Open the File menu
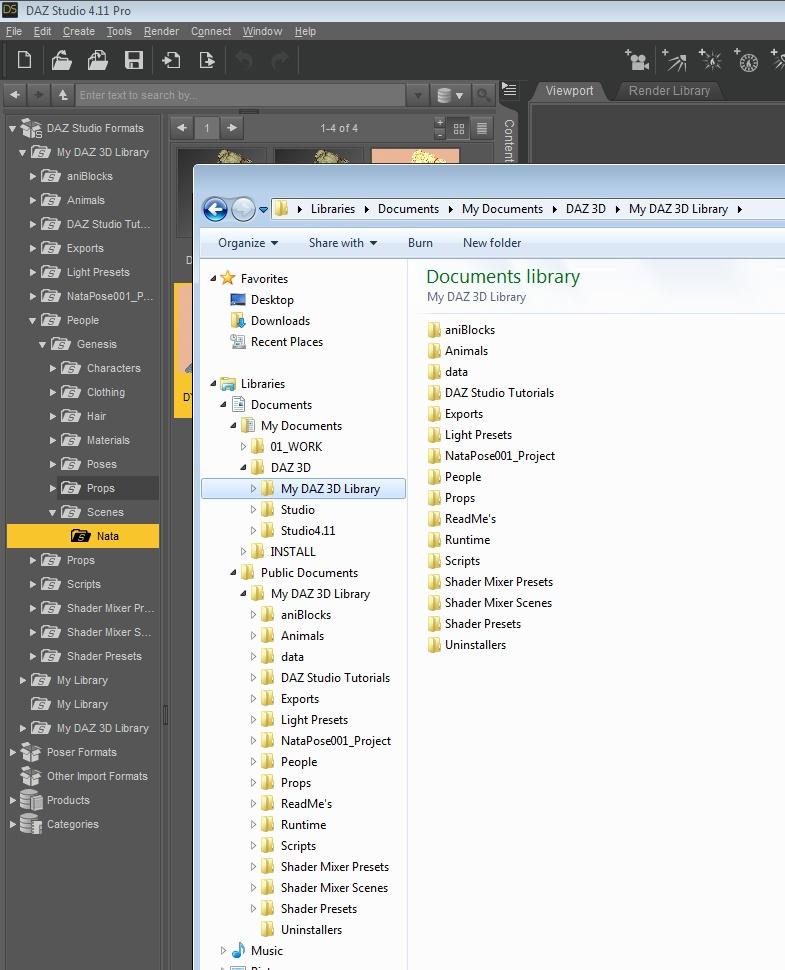This screenshot has height=970, width=785. pyautogui.click(x=14, y=31)
